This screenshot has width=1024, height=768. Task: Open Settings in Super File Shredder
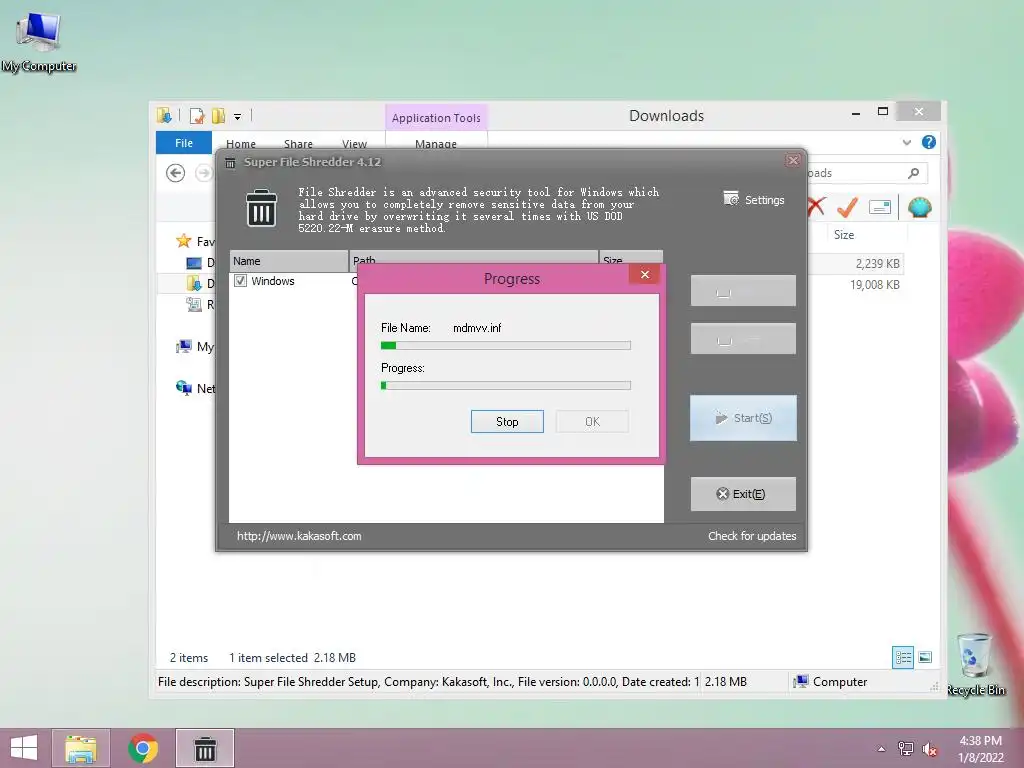coord(754,200)
